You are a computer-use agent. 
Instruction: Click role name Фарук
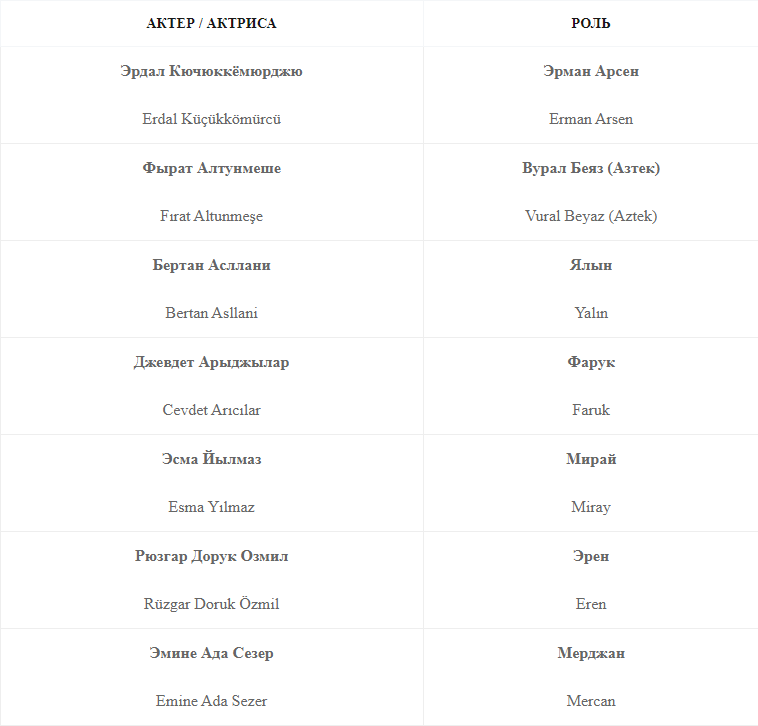pos(590,362)
